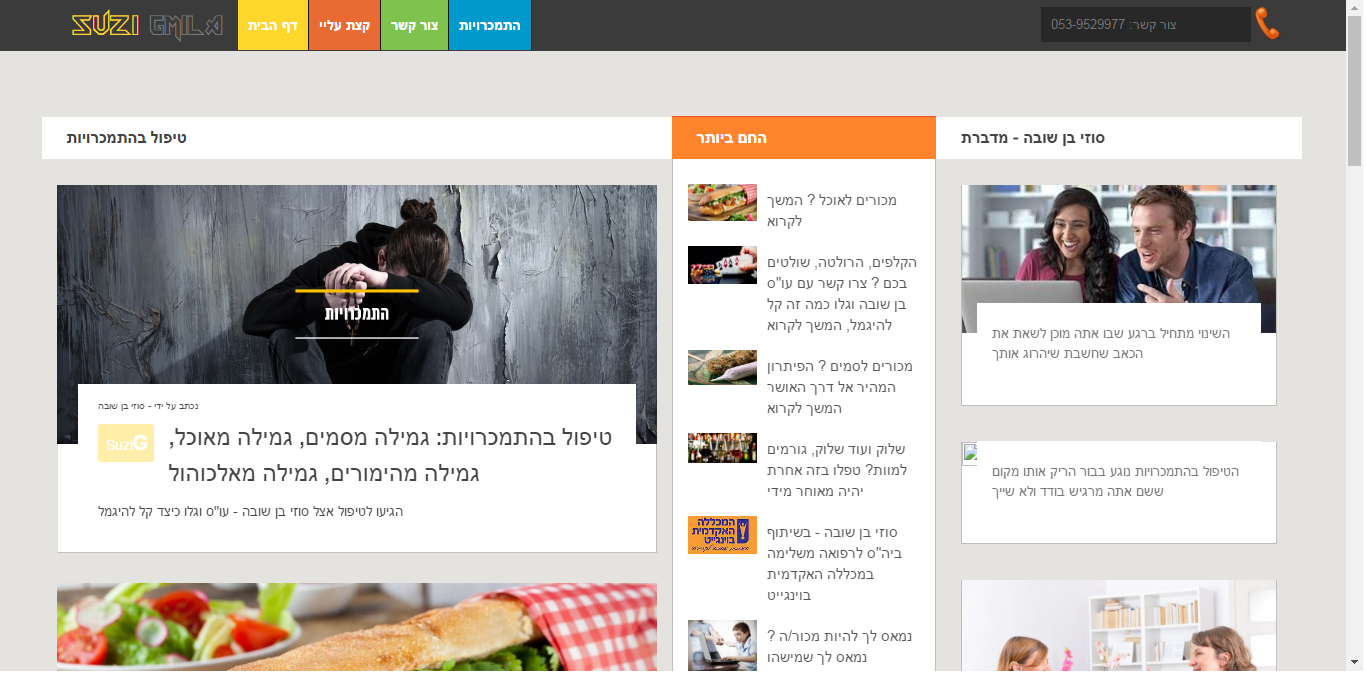Click the page vertical scrollbar thumb

[x=1355, y=90]
